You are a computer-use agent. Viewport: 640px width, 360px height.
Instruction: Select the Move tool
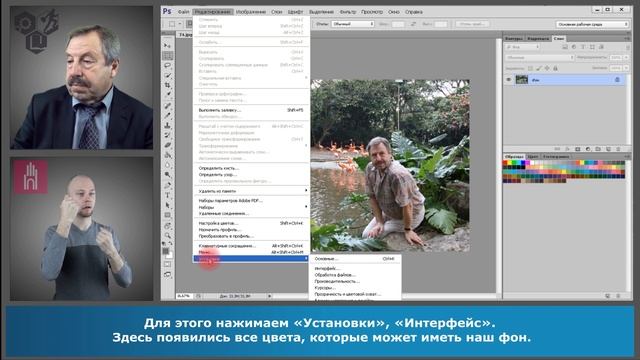tap(168, 45)
